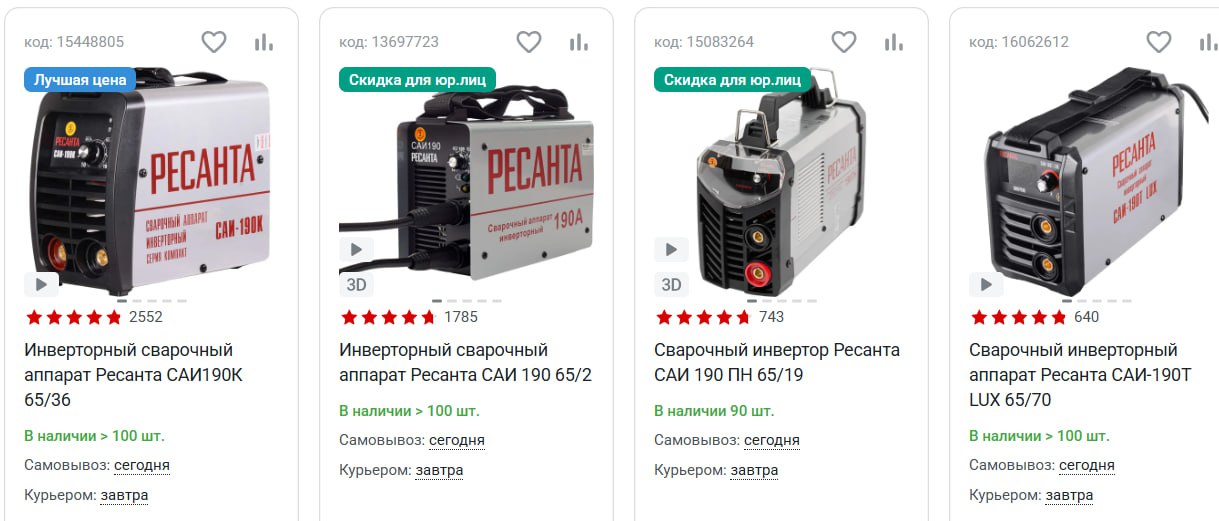Click heart icon for САИ 190 ПН

[844, 42]
